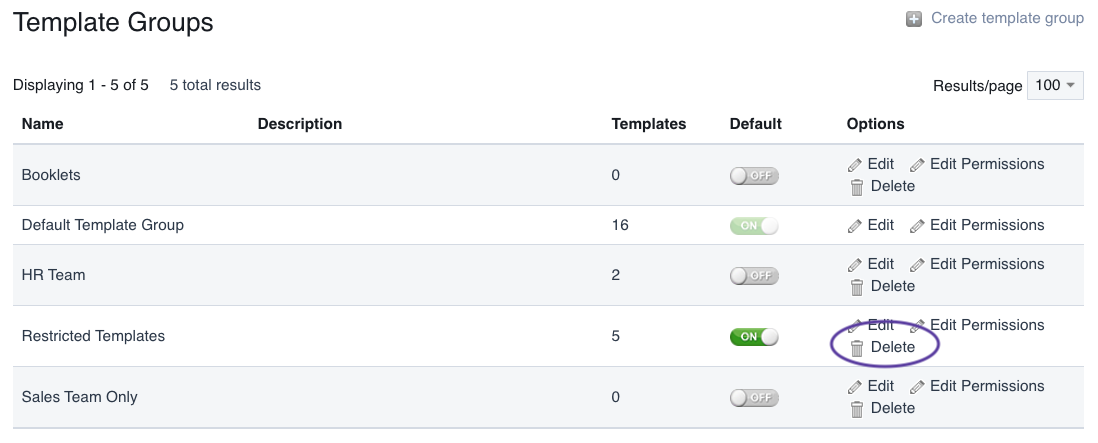Image resolution: width=1098 pixels, height=443 pixels.
Task: Click the plus icon beside Create template group
Action: (x=914, y=19)
